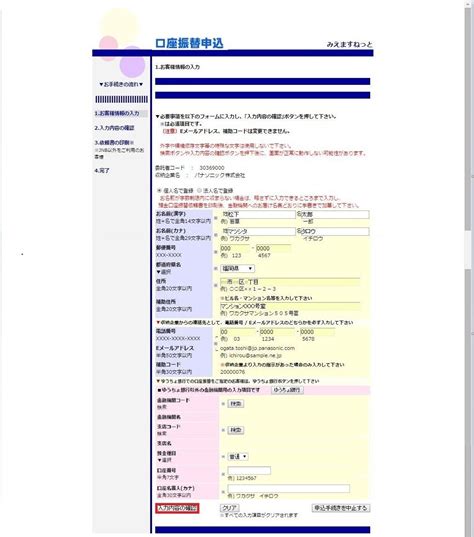
Task: Select the 法人名で登録 radio button
Action: [x=199, y=190]
